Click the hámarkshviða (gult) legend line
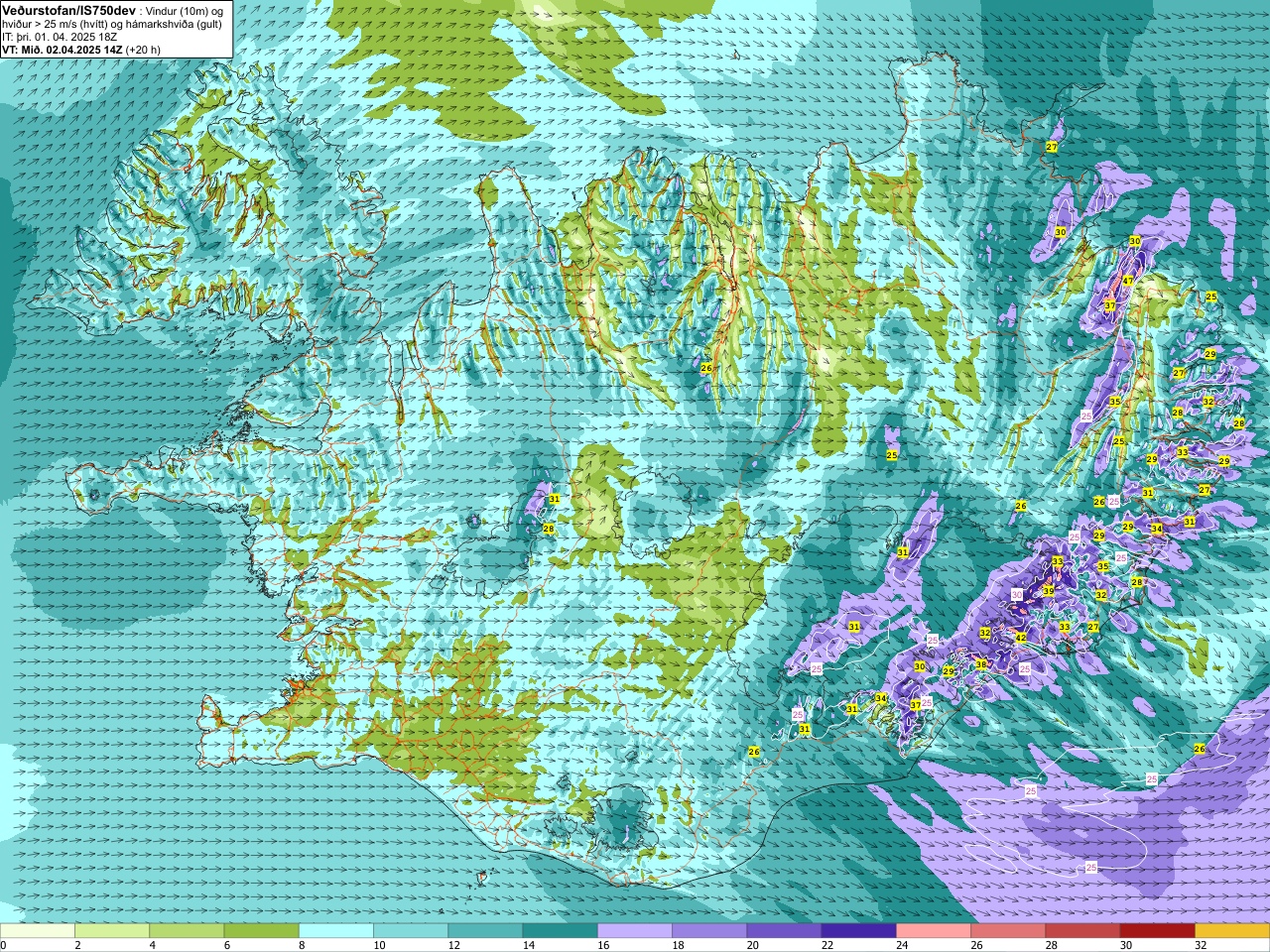 tap(111, 25)
